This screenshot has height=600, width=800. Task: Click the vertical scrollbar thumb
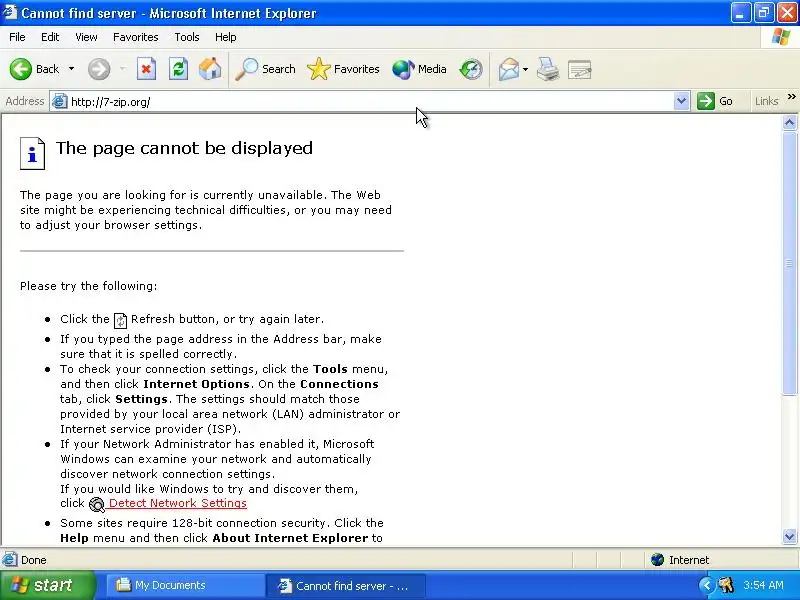point(789,262)
